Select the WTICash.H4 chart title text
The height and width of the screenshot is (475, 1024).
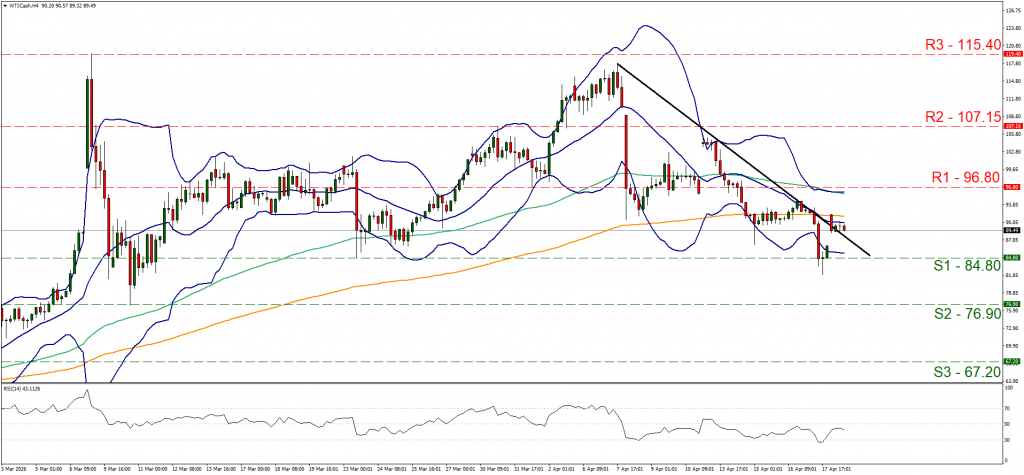pyautogui.click(x=24, y=4)
